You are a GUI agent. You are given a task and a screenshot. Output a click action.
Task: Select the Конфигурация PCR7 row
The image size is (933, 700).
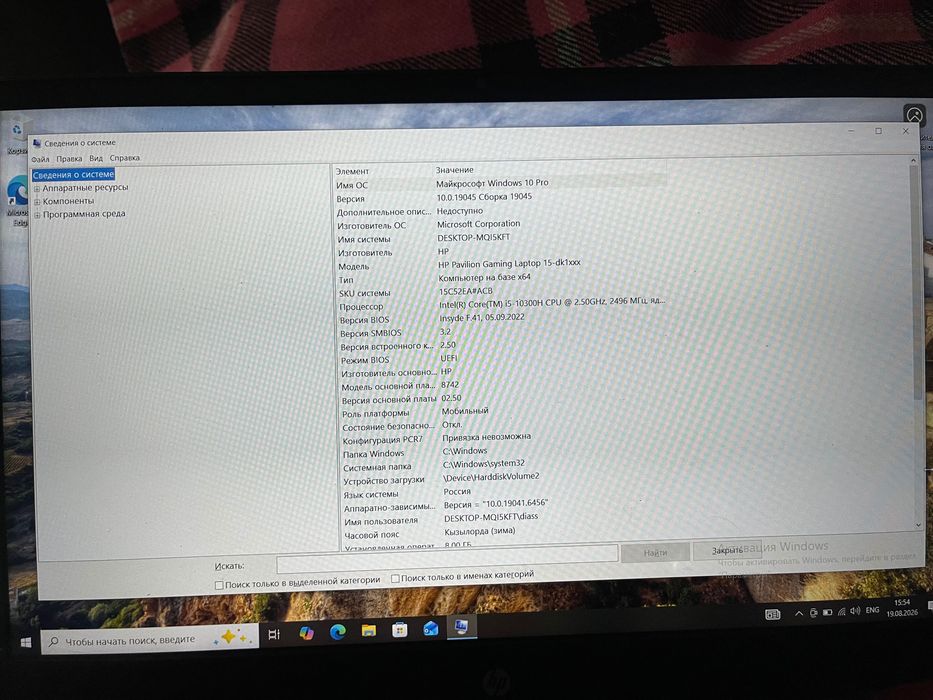[x=503, y=439]
